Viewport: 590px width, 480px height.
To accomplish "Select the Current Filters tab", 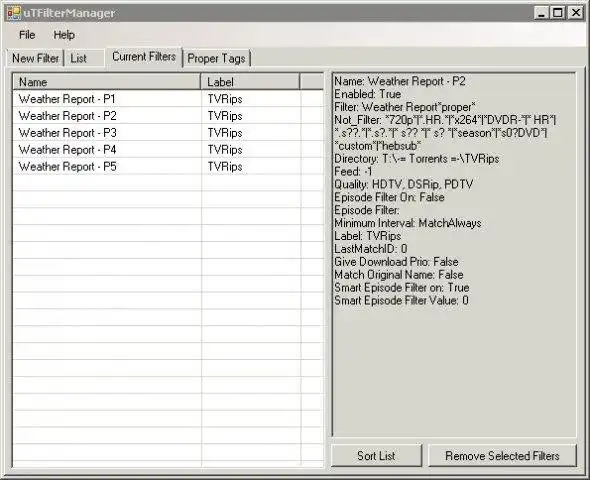I will [144, 57].
